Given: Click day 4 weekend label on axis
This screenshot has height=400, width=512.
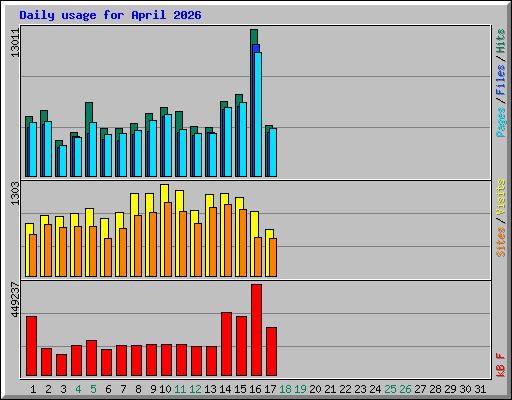Looking at the screenshot, I should coord(78,389).
